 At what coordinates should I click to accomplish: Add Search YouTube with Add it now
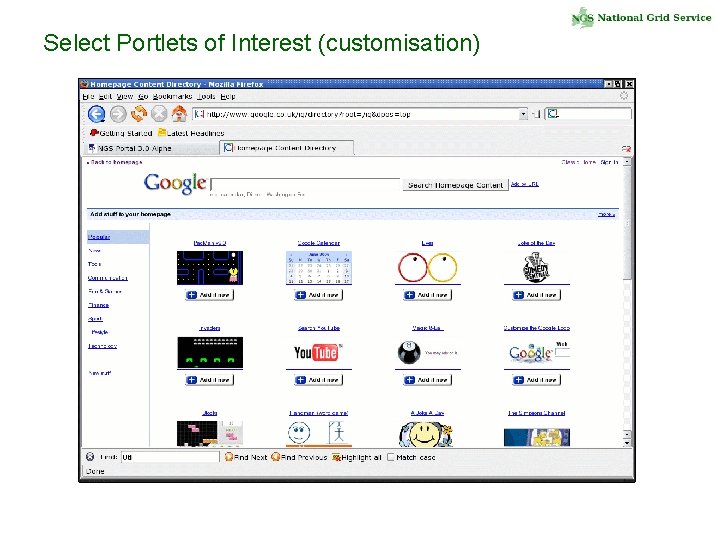tap(319, 380)
